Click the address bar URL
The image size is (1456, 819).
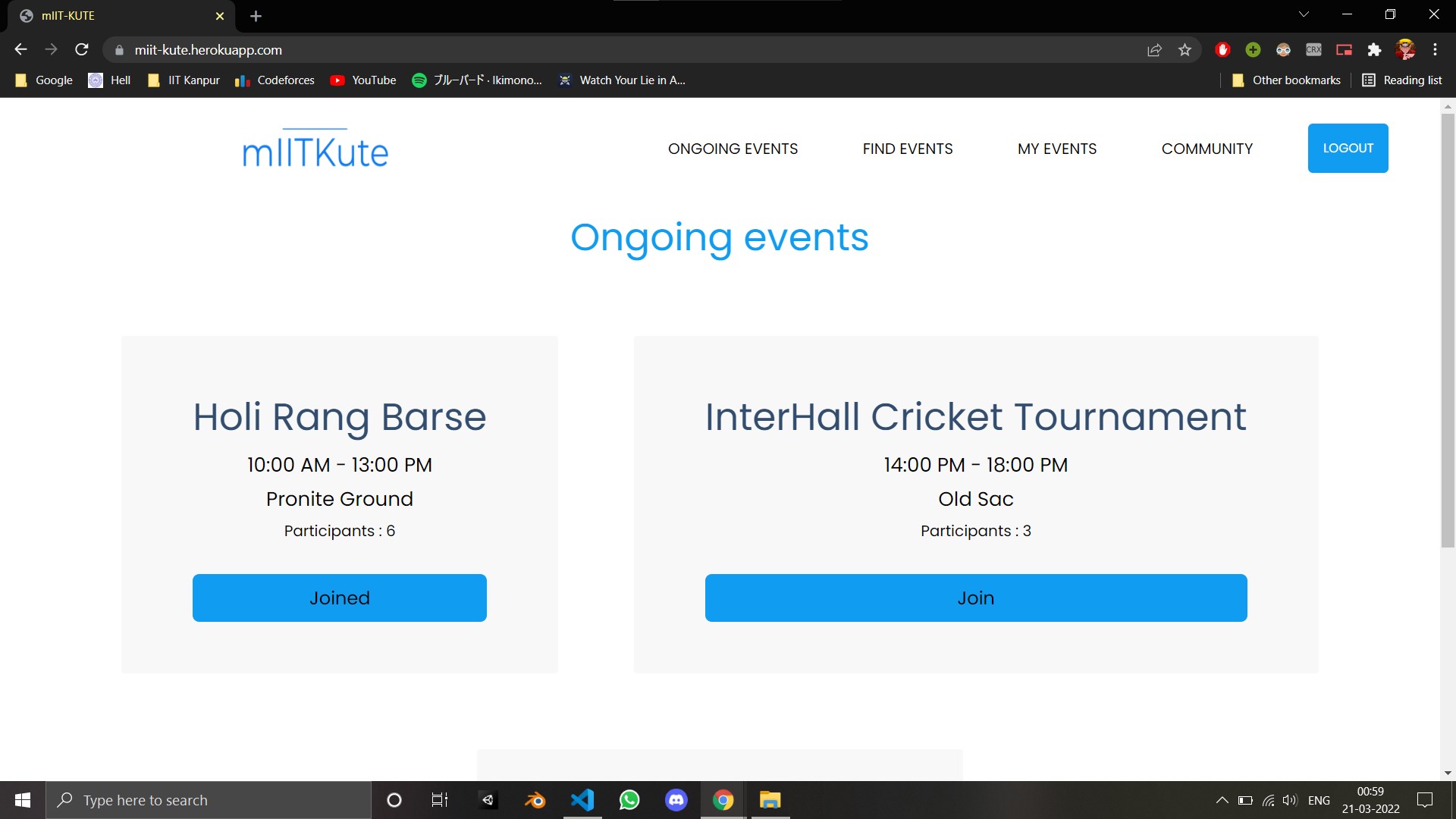pyautogui.click(x=208, y=50)
